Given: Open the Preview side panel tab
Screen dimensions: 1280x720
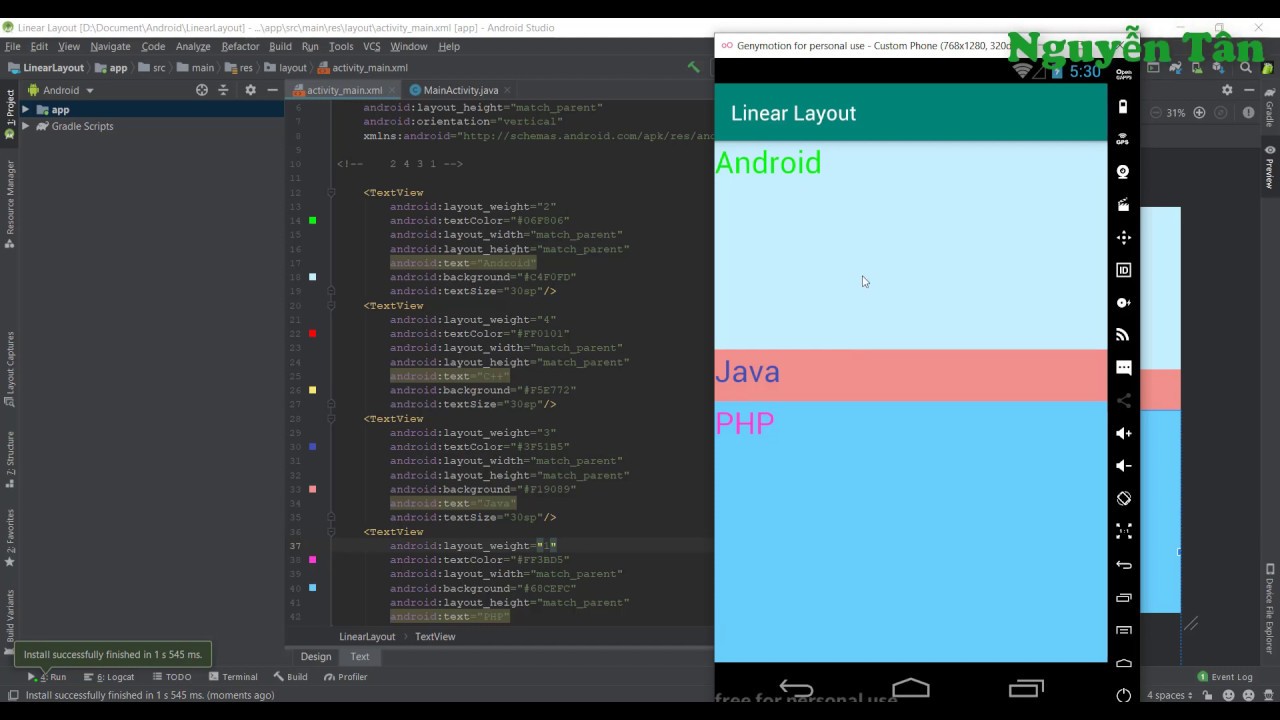Looking at the screenshot, I should point(1270,166).
